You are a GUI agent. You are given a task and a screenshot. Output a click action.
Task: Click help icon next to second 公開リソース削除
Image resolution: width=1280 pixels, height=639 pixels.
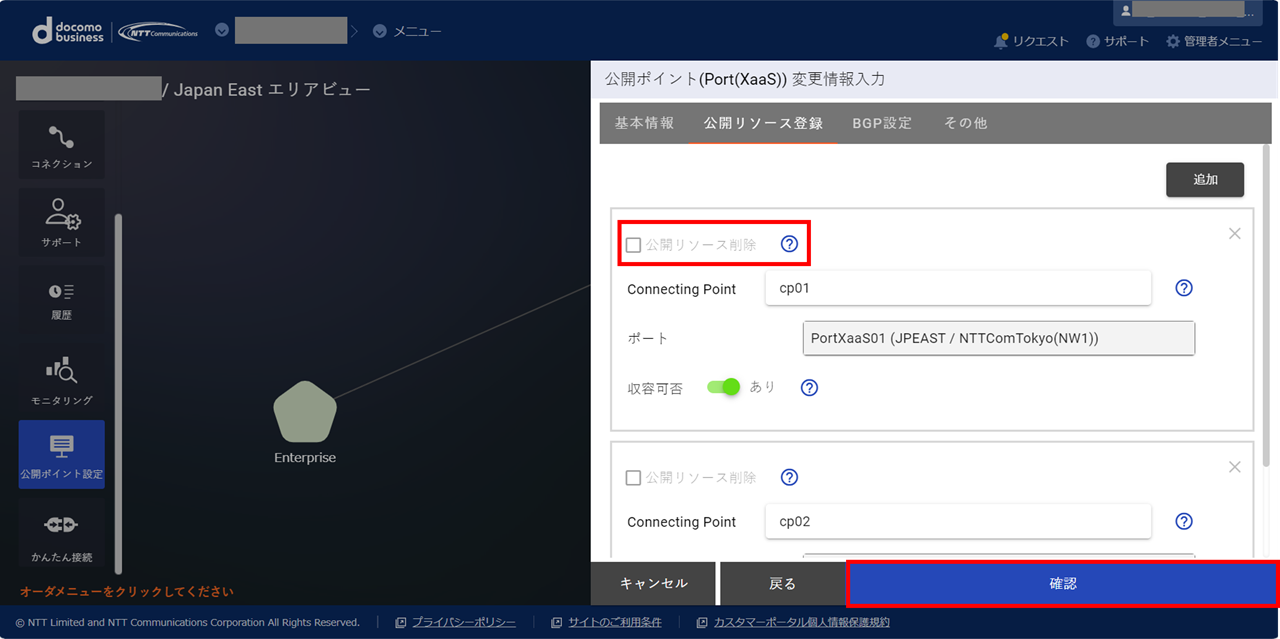point(789,477)
